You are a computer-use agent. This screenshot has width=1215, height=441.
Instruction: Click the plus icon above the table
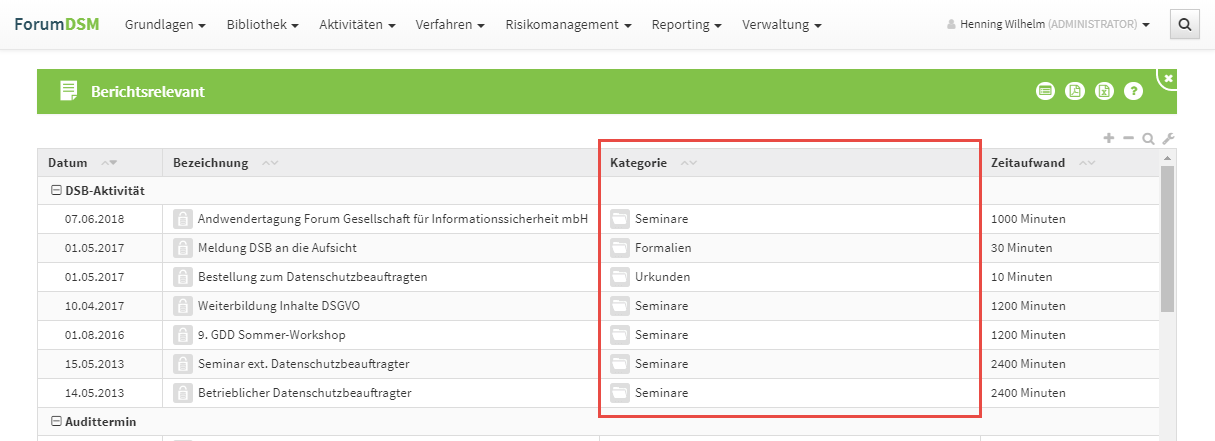coord(1108,138)
